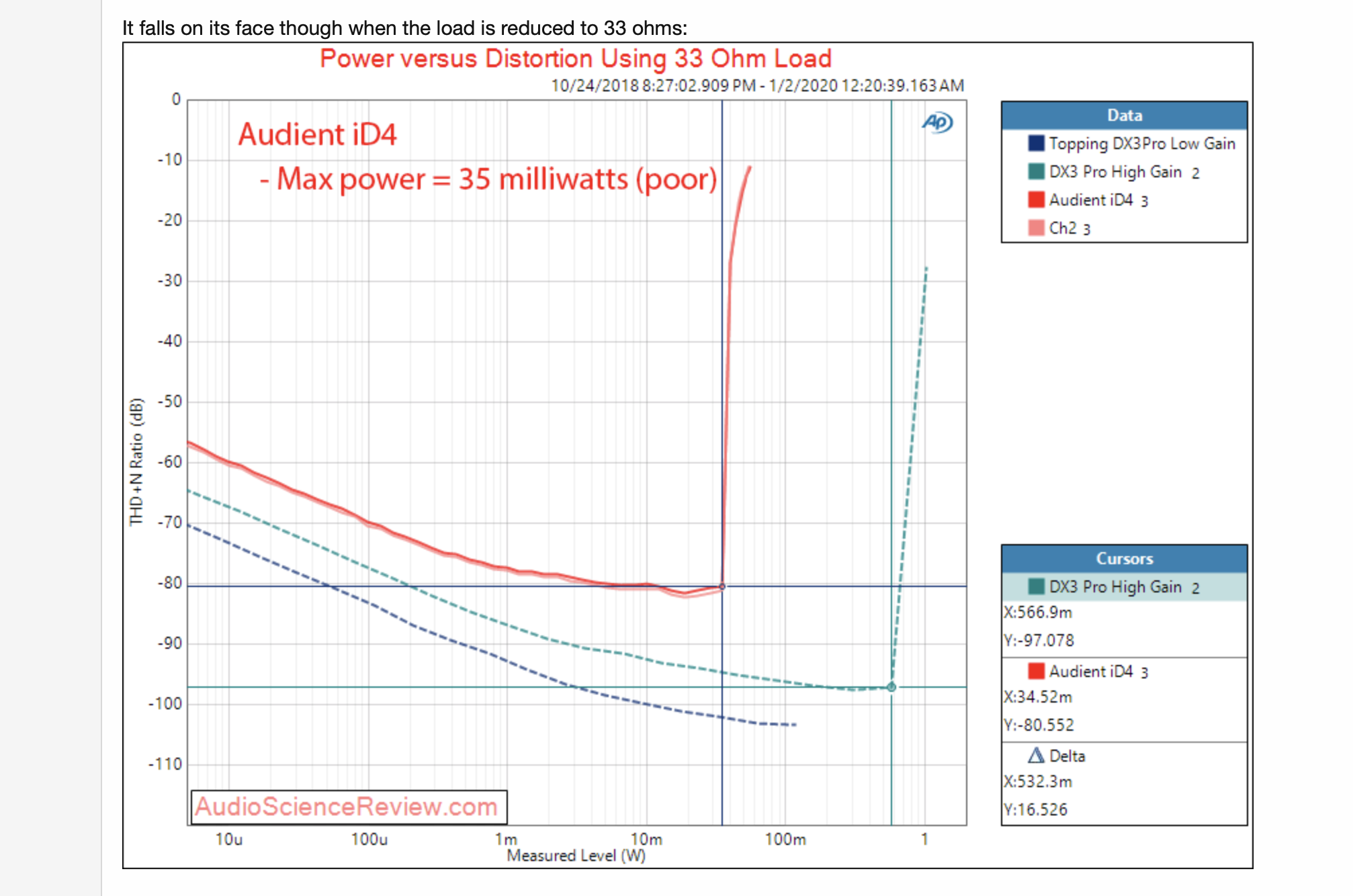Click the Delta X:532.3m value
1353x896 pixels.
point(1038,782)
